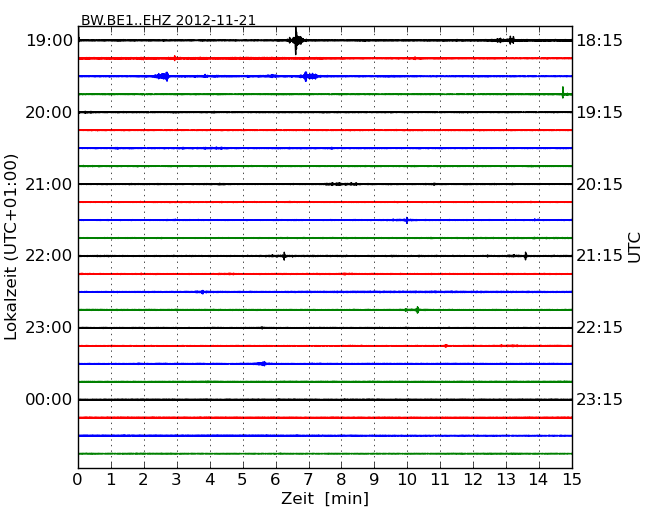
Task: Select x-axis tick label 6
Action: [x=275, y=479]
